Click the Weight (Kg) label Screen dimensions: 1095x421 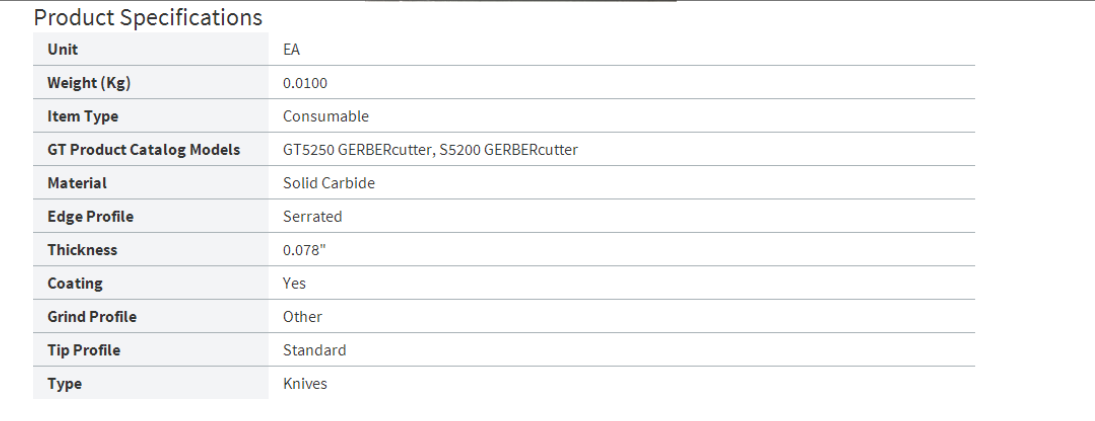(89, 83)
